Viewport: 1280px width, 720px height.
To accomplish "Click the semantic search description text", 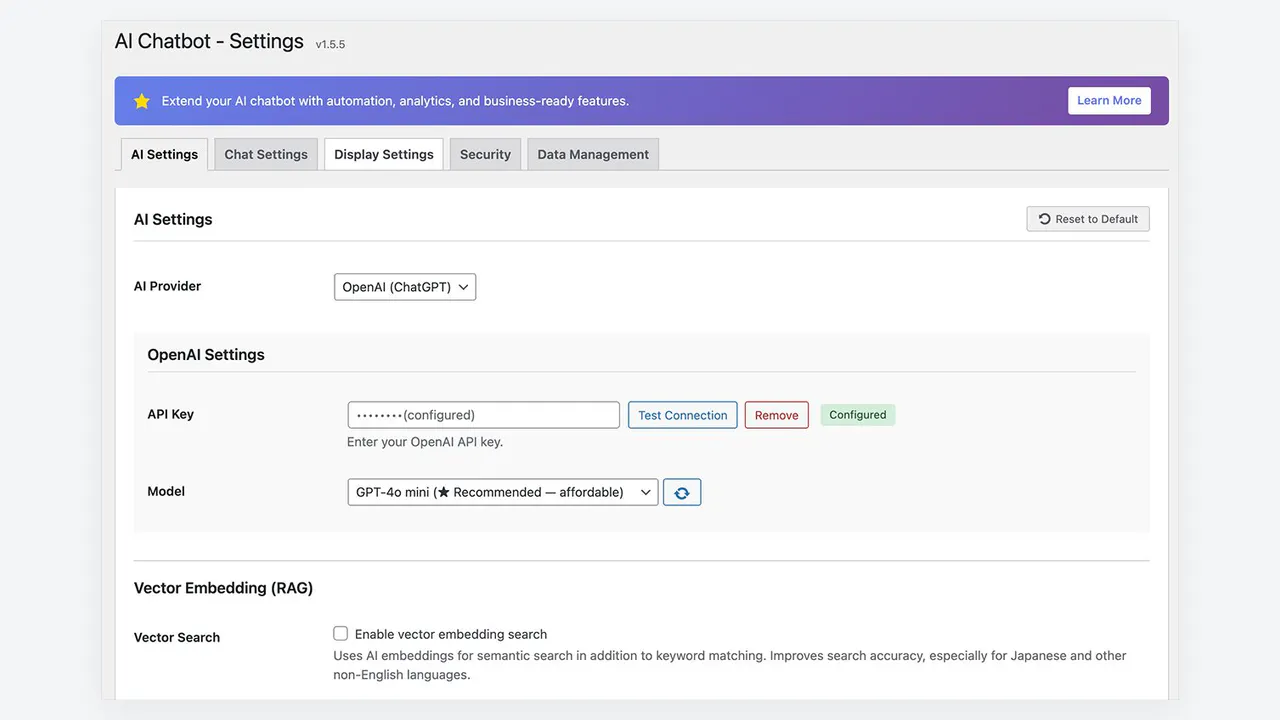I will pyautogui.click(x=730, y=665).
